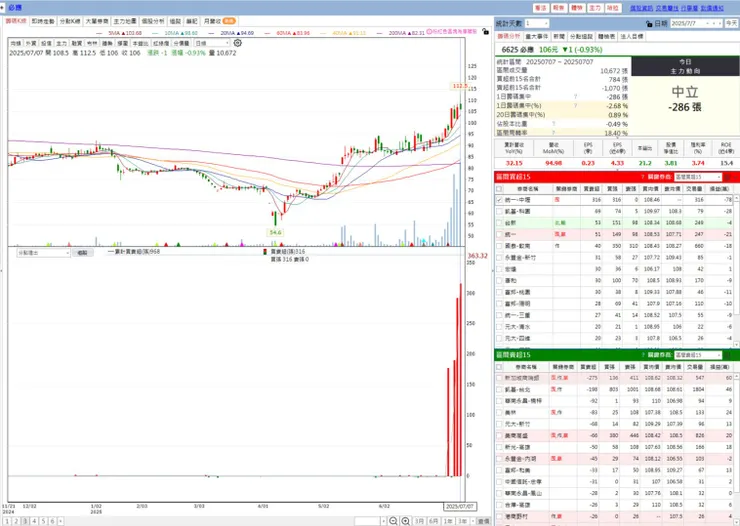Image resolution: width=740 pixels, height=526 pixels.
Task: Set chart range to 1年
Action: 448,521
